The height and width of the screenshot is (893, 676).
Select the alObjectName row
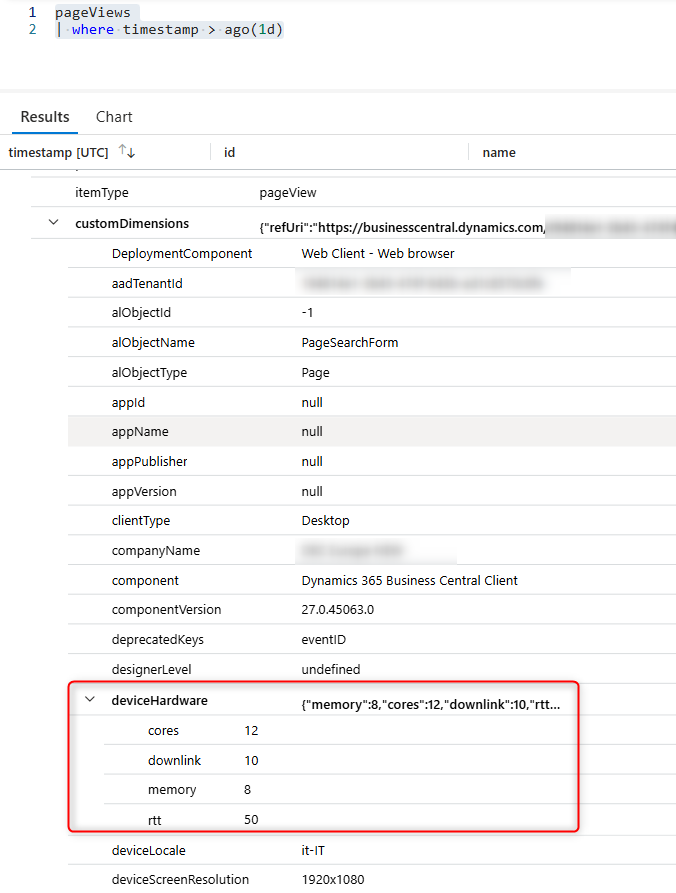tap(153, 343)
